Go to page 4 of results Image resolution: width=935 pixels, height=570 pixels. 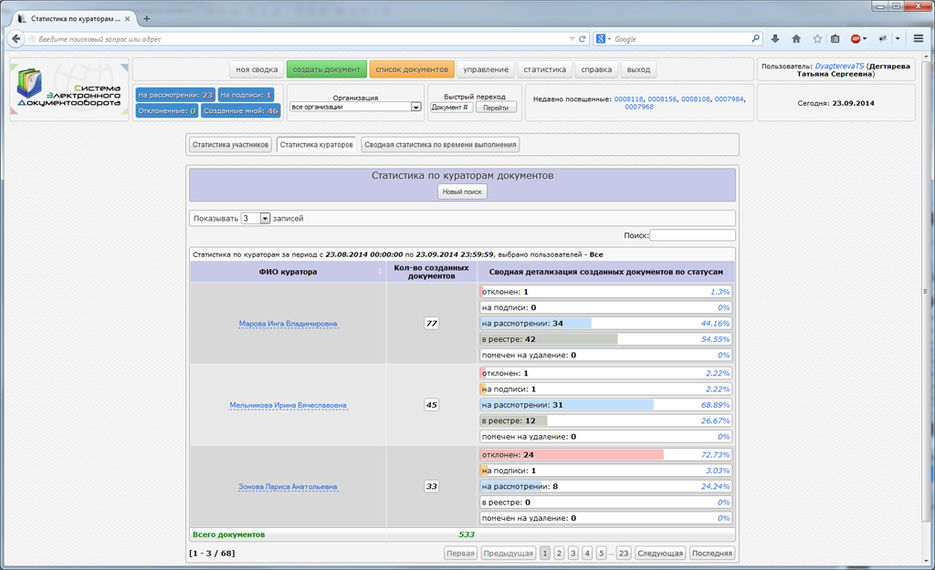pos(587,553)
